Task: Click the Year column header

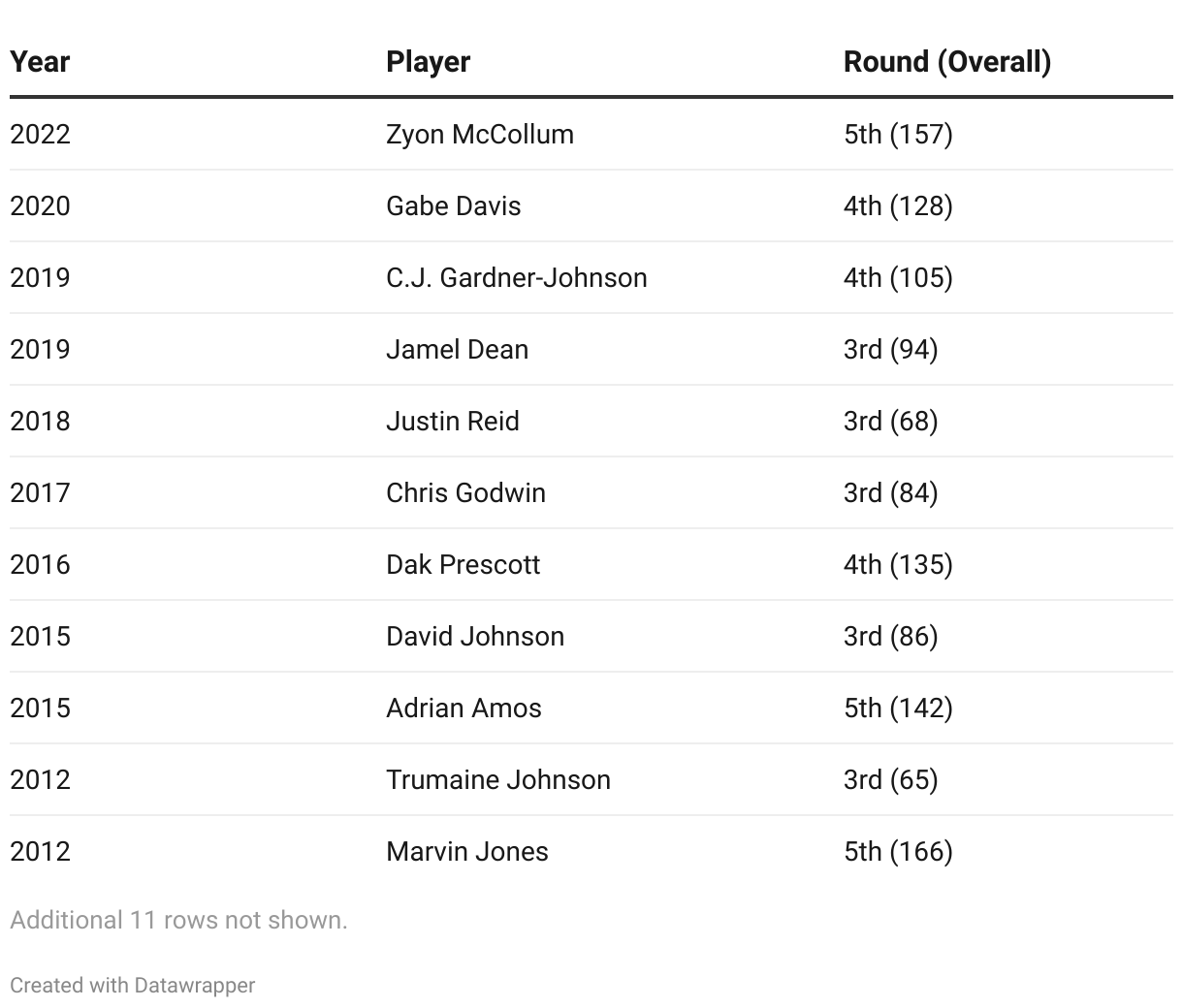Action: click(40, 62)
